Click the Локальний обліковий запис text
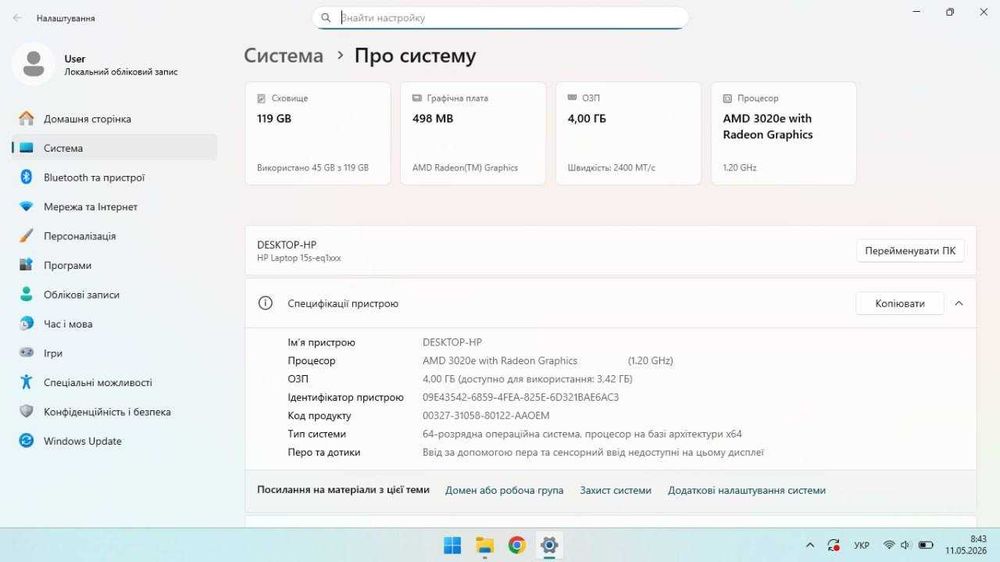 121,72
